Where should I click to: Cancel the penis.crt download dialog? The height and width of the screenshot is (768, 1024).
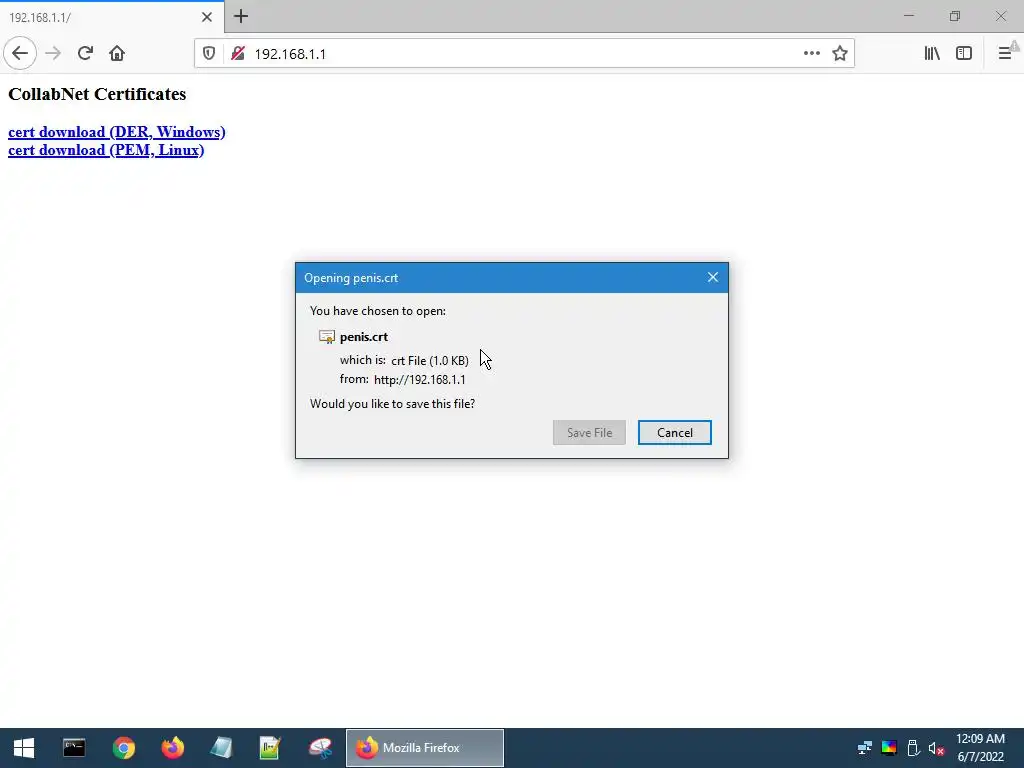coord(675,432)
